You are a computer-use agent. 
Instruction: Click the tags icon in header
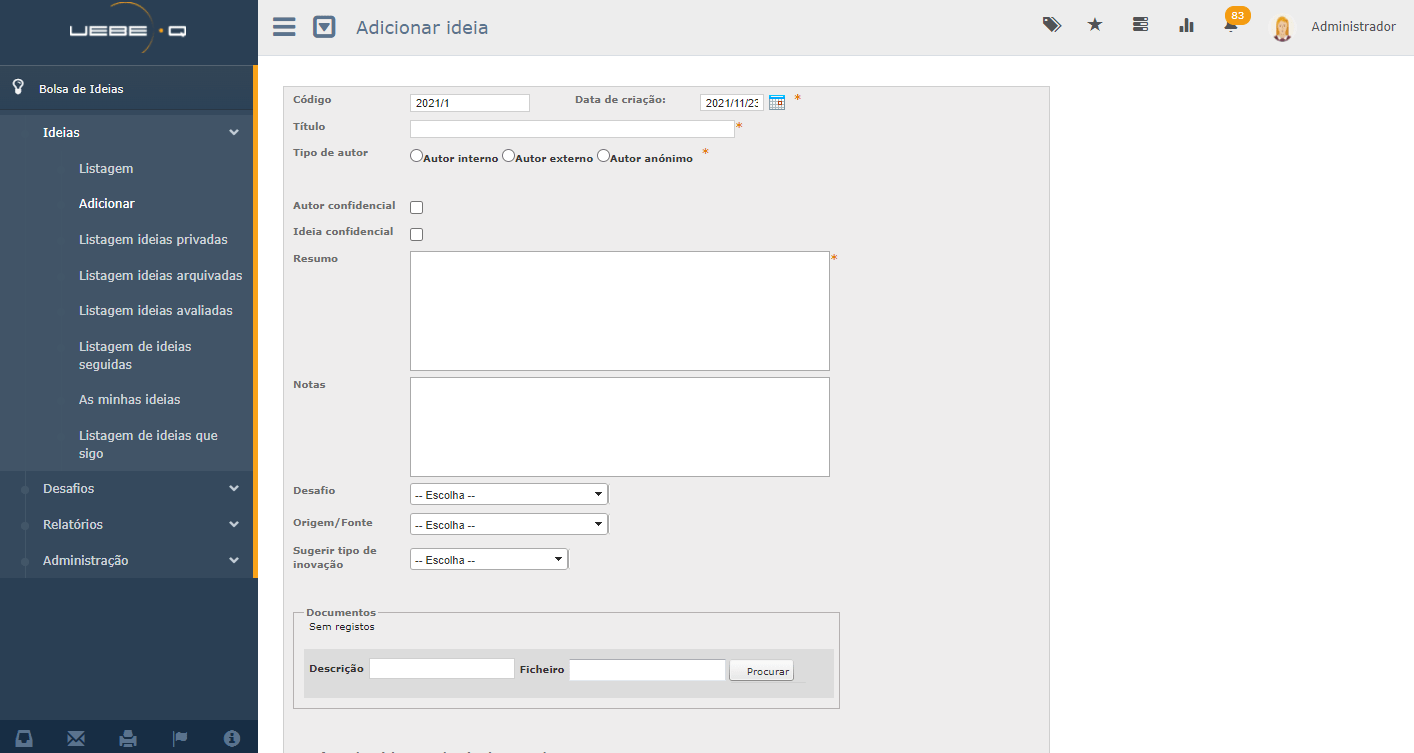[1051, 26]
